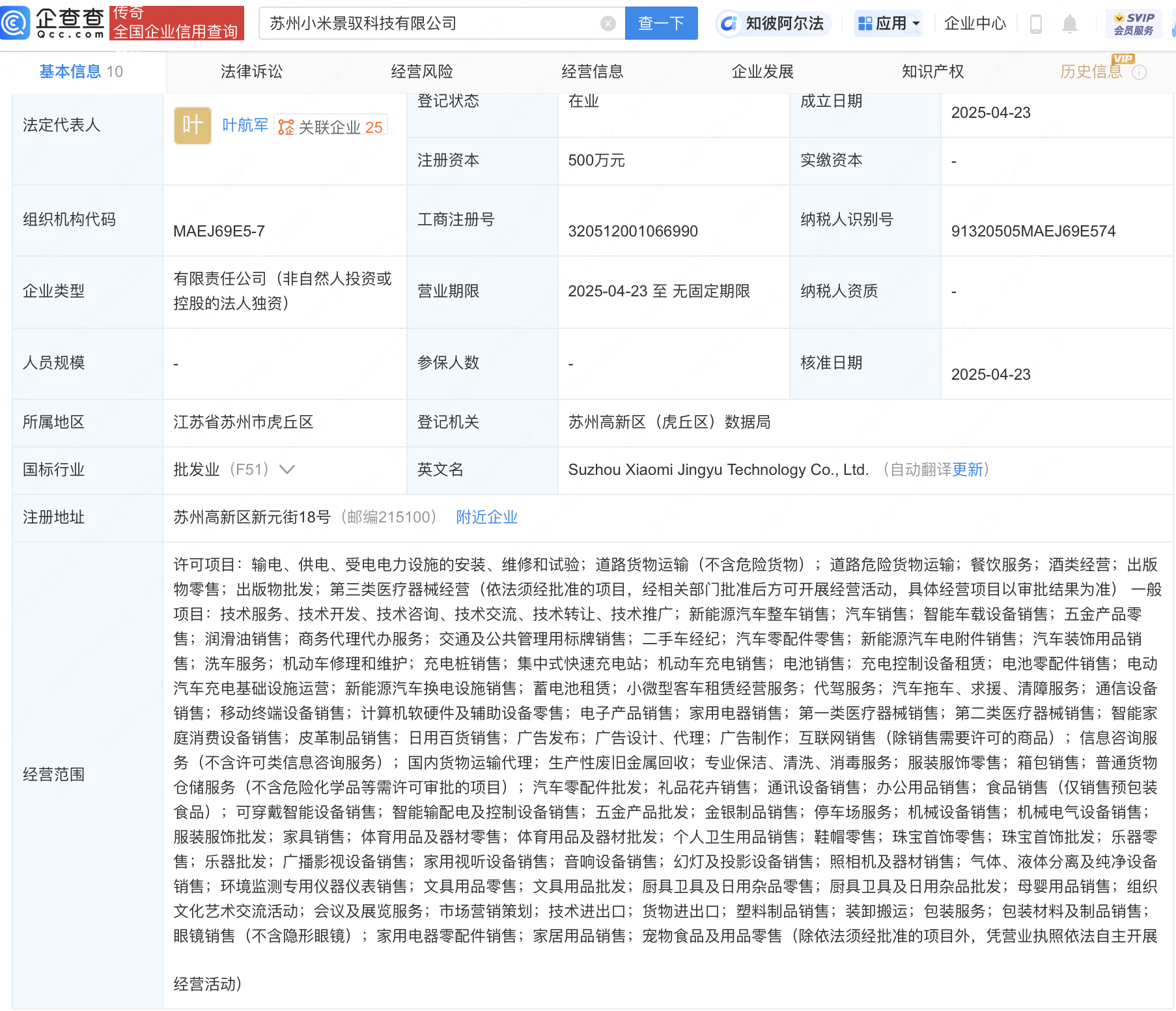Open notifications bell icon
The image size is (1176, 1011).
[x=1069, y=24]
